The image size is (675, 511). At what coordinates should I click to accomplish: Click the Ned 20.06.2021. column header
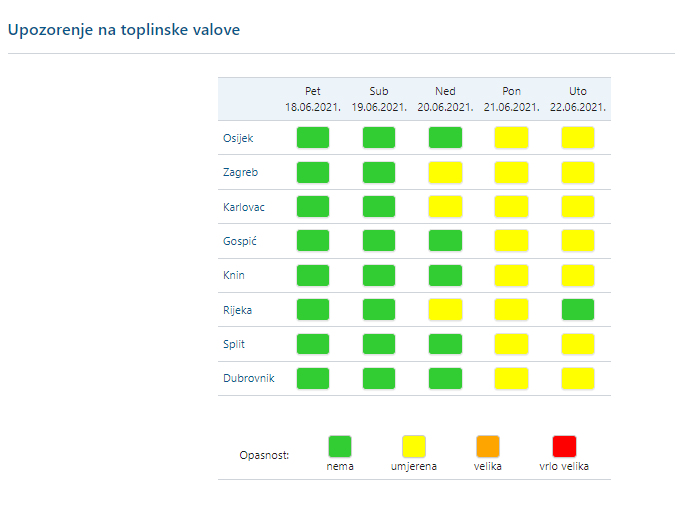pos(445,99)
